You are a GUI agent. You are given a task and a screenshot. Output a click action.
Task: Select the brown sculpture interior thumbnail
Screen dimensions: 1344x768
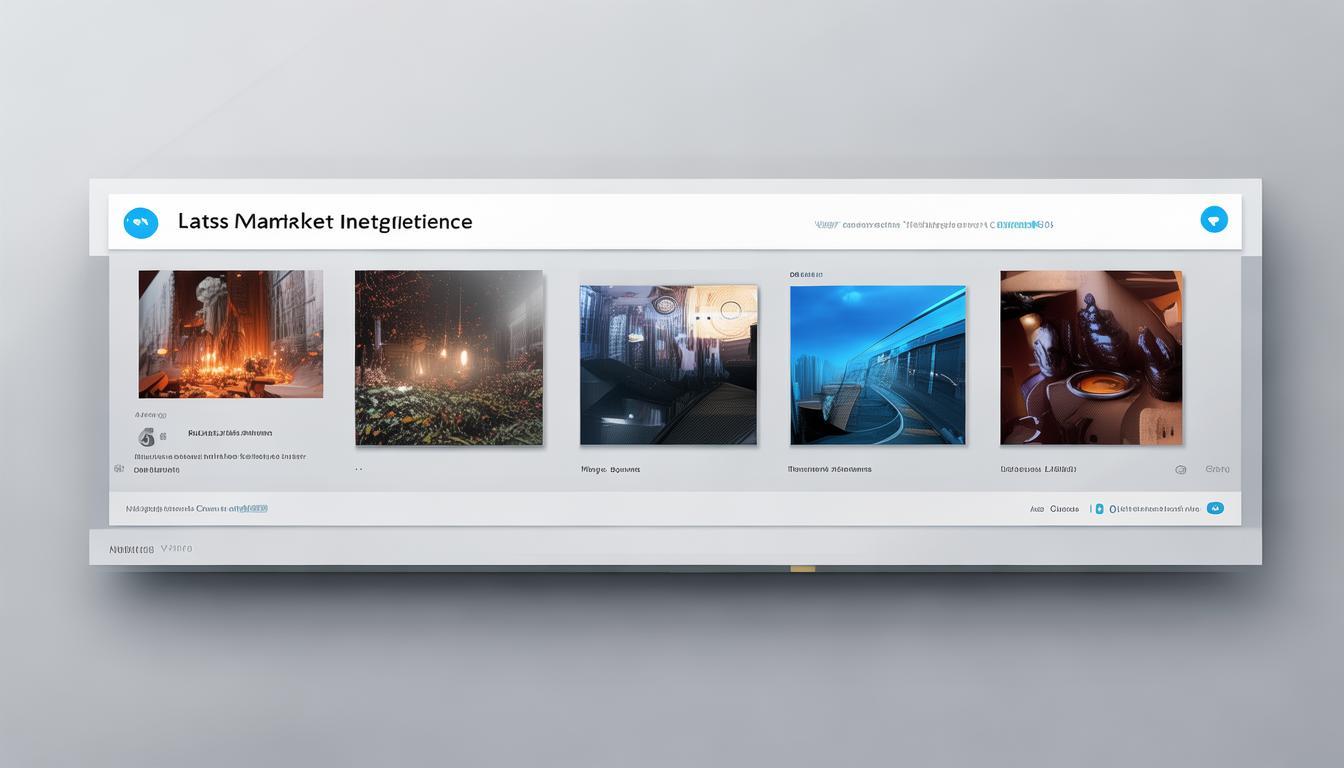[1091, 357]
